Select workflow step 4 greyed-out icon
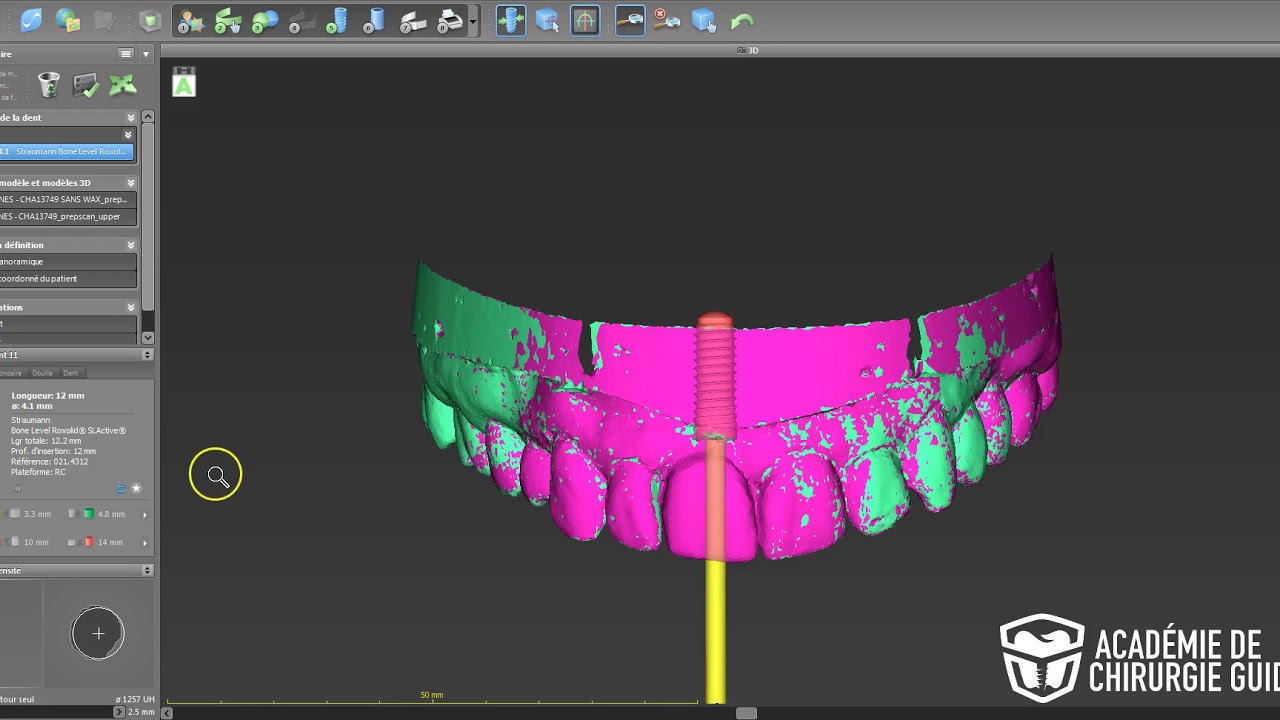 point(302,21)
